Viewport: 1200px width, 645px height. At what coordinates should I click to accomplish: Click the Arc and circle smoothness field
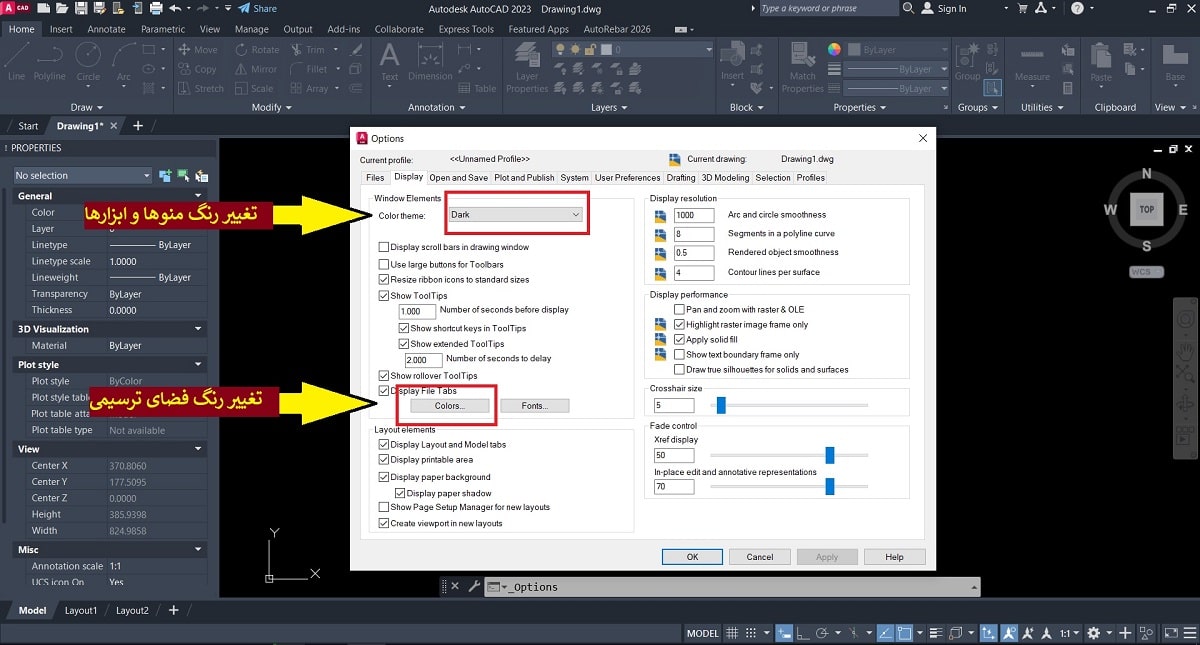click(x=693, y=215)
